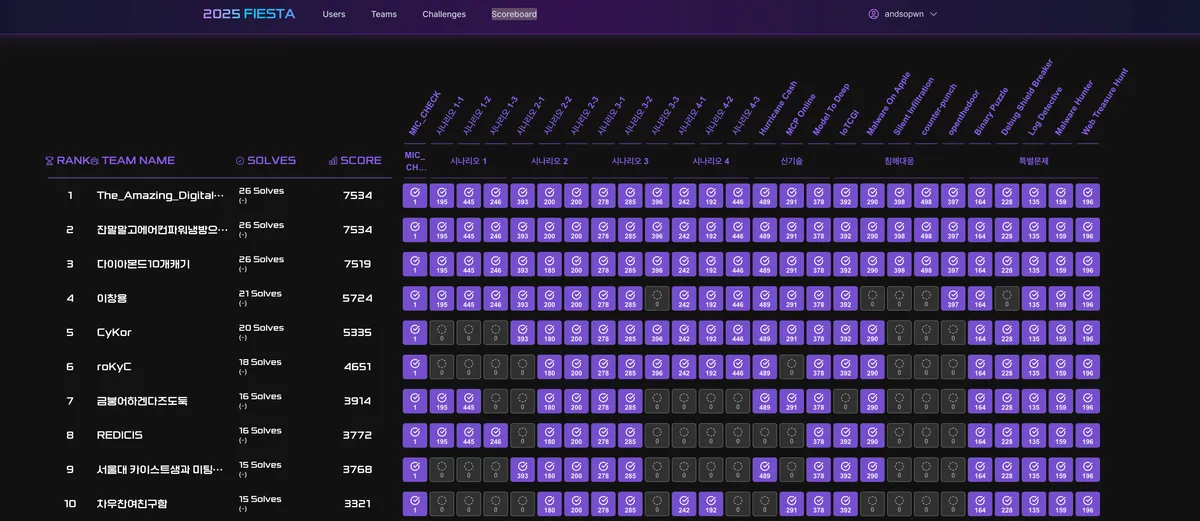This screenshot has width=1200, height=521.
Task: Open the andsopwn account dropdown chevron
Action: pos(934,14)
